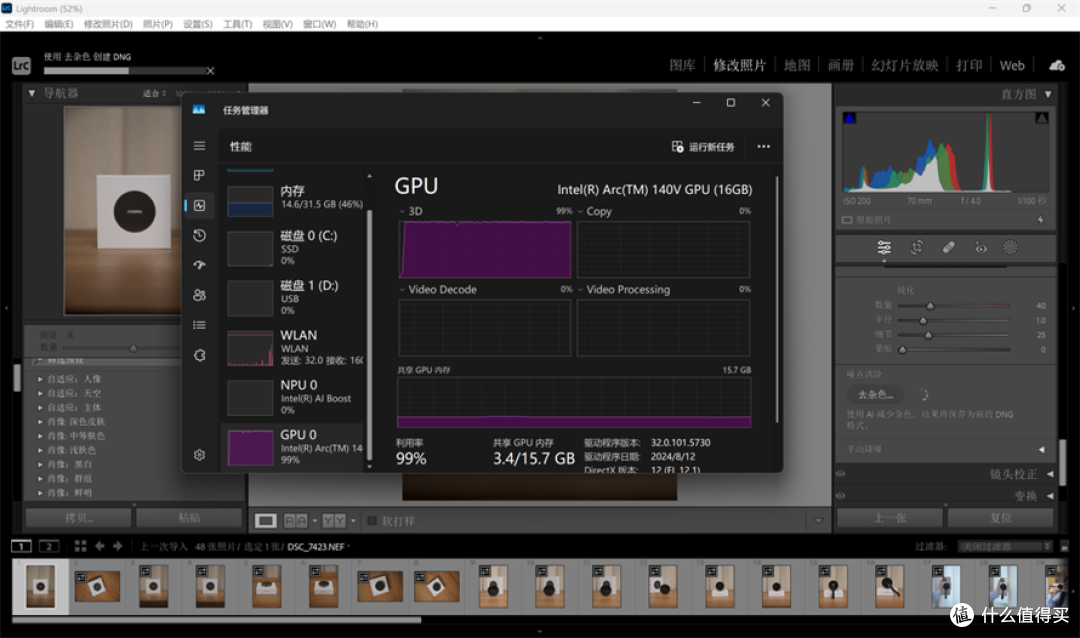Enable the soft proofing checkbox
1080x638 pixels.
pyautogui.click(x=372, y=521)
